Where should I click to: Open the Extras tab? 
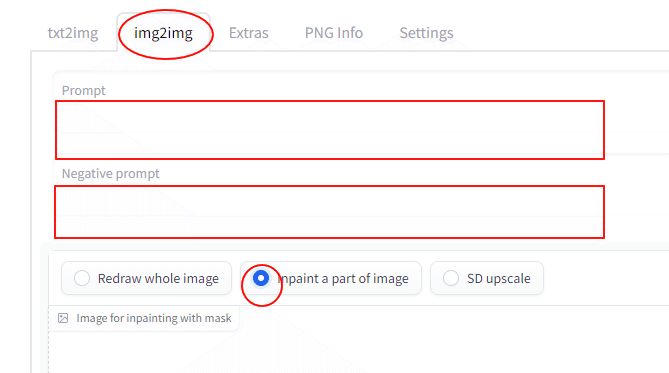coord(248,33)
